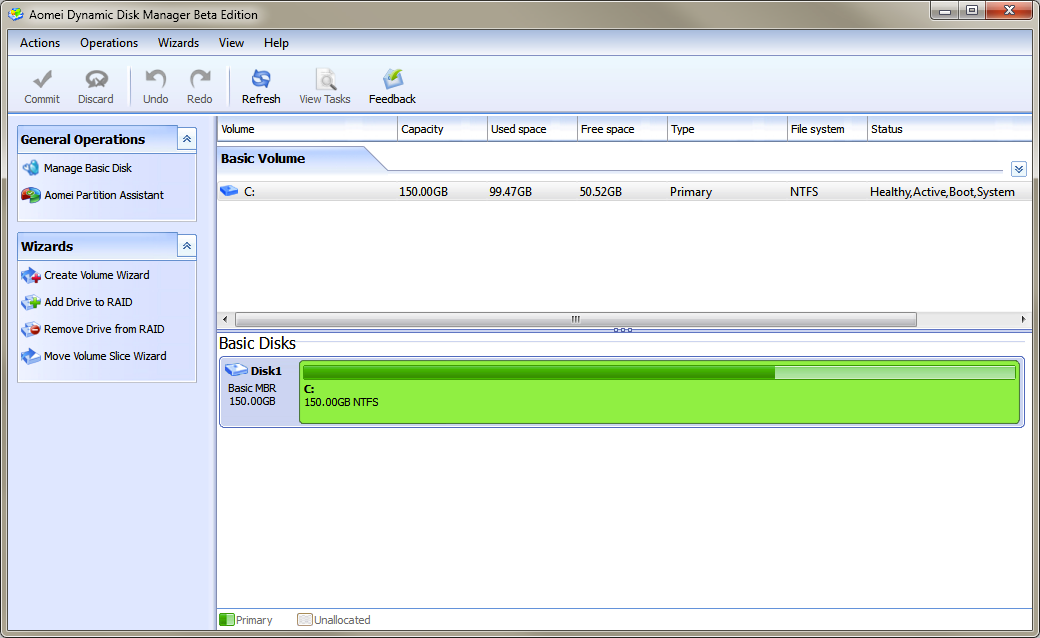Collapse the Wizards panel

(187, 246)
